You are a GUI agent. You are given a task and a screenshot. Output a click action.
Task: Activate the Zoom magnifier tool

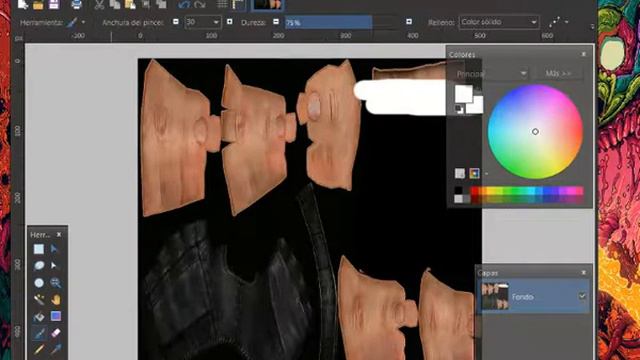click(x=55, y=282)
